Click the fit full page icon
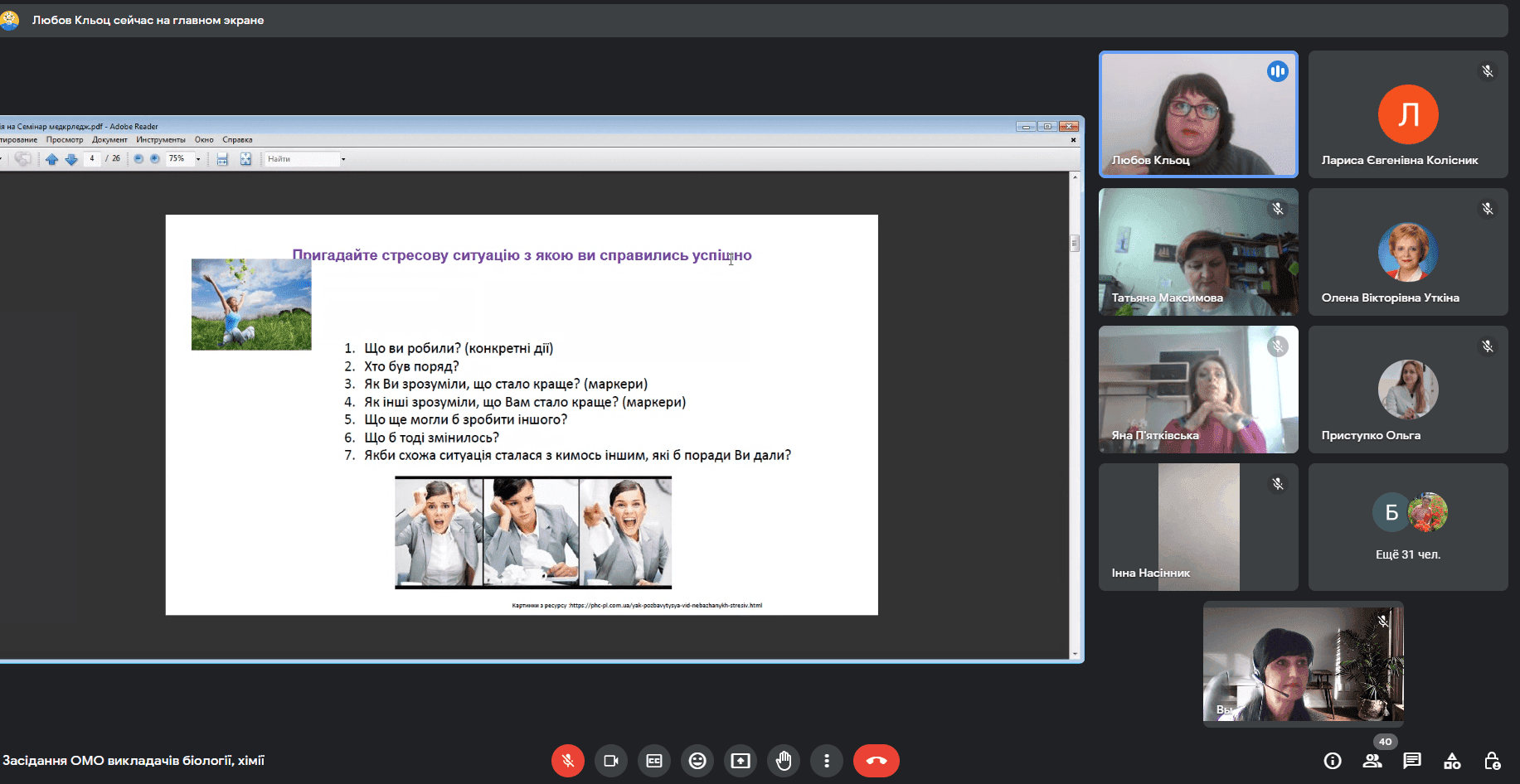Image resolution: width=1520 pixels, height=784 pixels. pyautogui.click(x=245, y=159)
